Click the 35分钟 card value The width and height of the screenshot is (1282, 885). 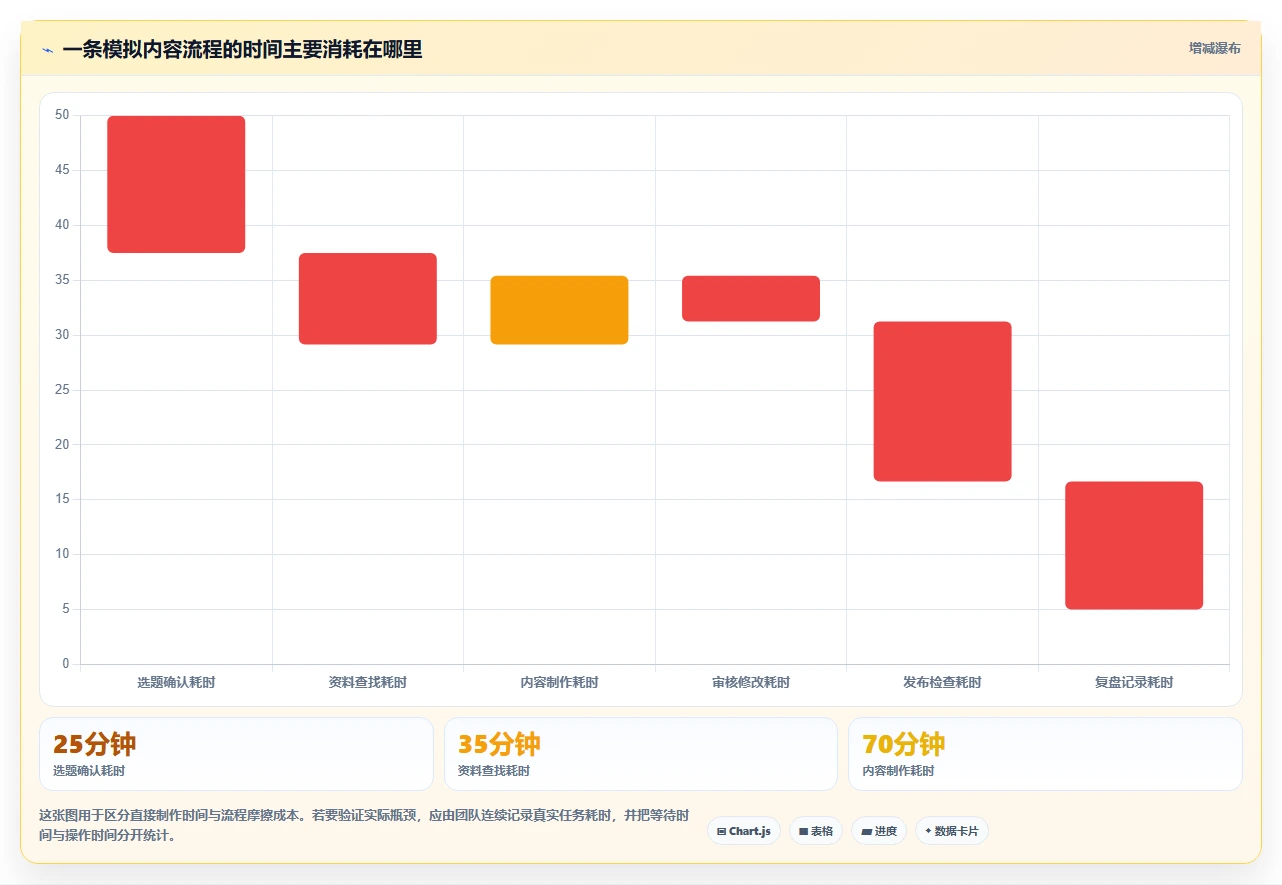(499, 744)
